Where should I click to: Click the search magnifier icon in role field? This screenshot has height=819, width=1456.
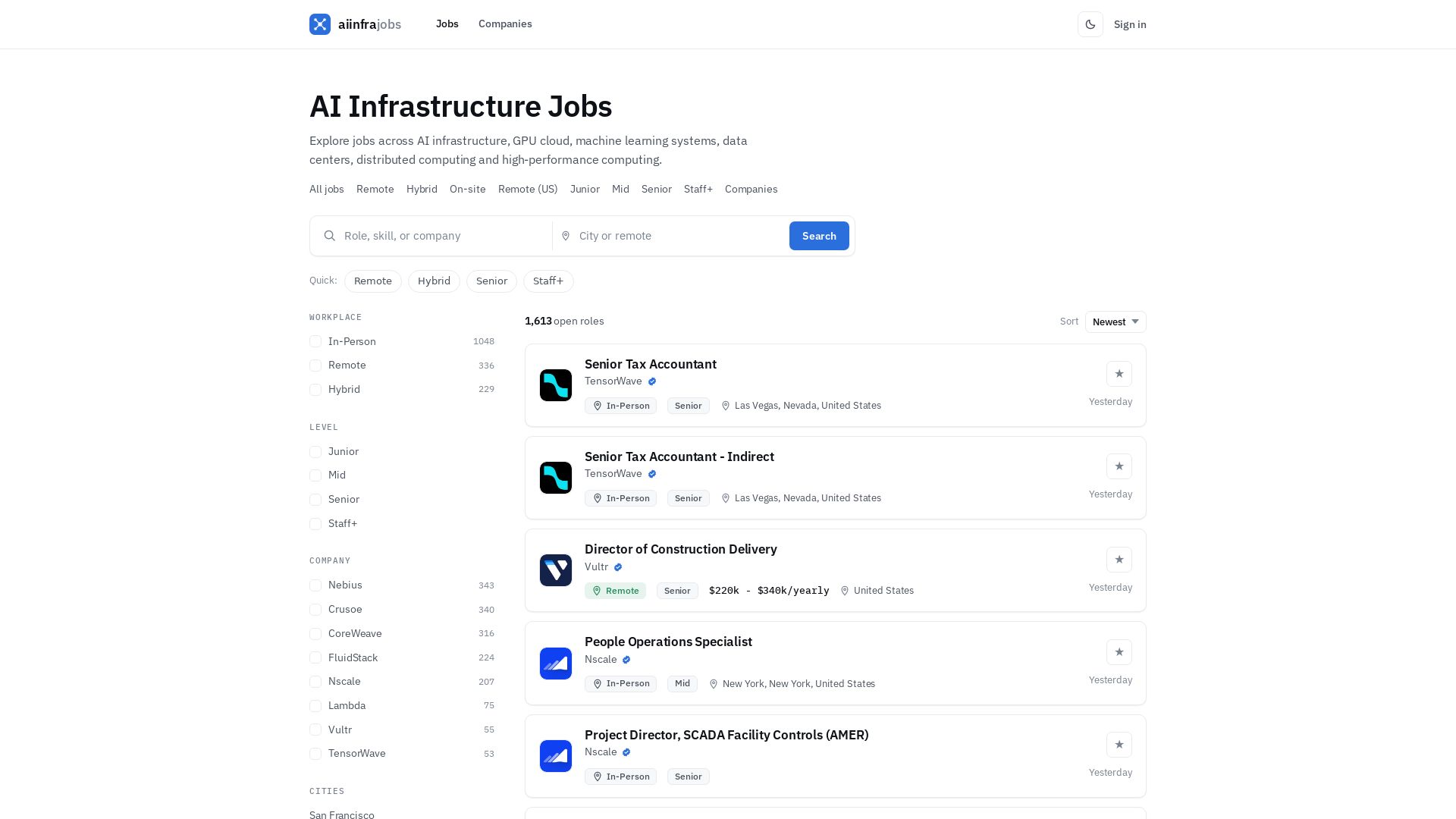click(x=330, y=236)
